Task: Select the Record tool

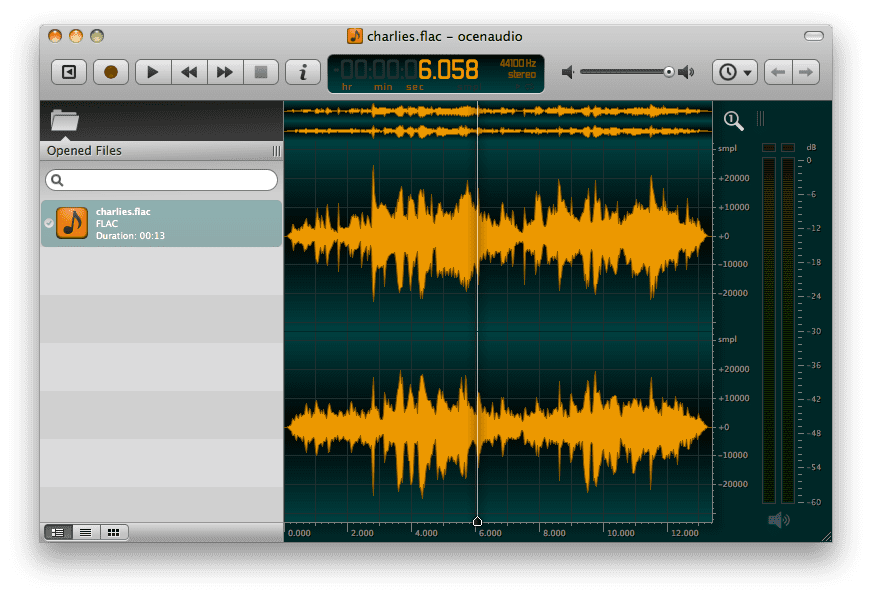Action: click(110, 71)
